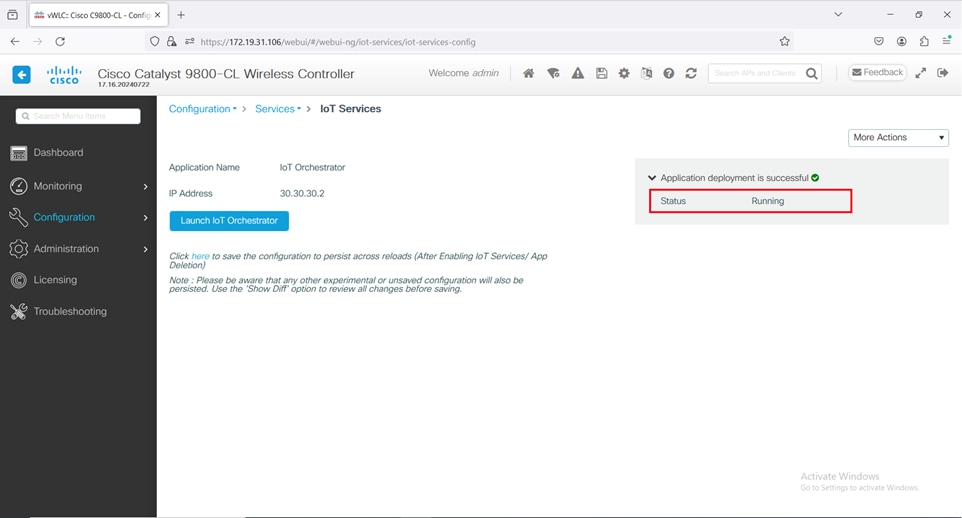Open Services breadcrumb dropdown
The height and width of the screenshot is (518, 962).
(x=278, y=109)
